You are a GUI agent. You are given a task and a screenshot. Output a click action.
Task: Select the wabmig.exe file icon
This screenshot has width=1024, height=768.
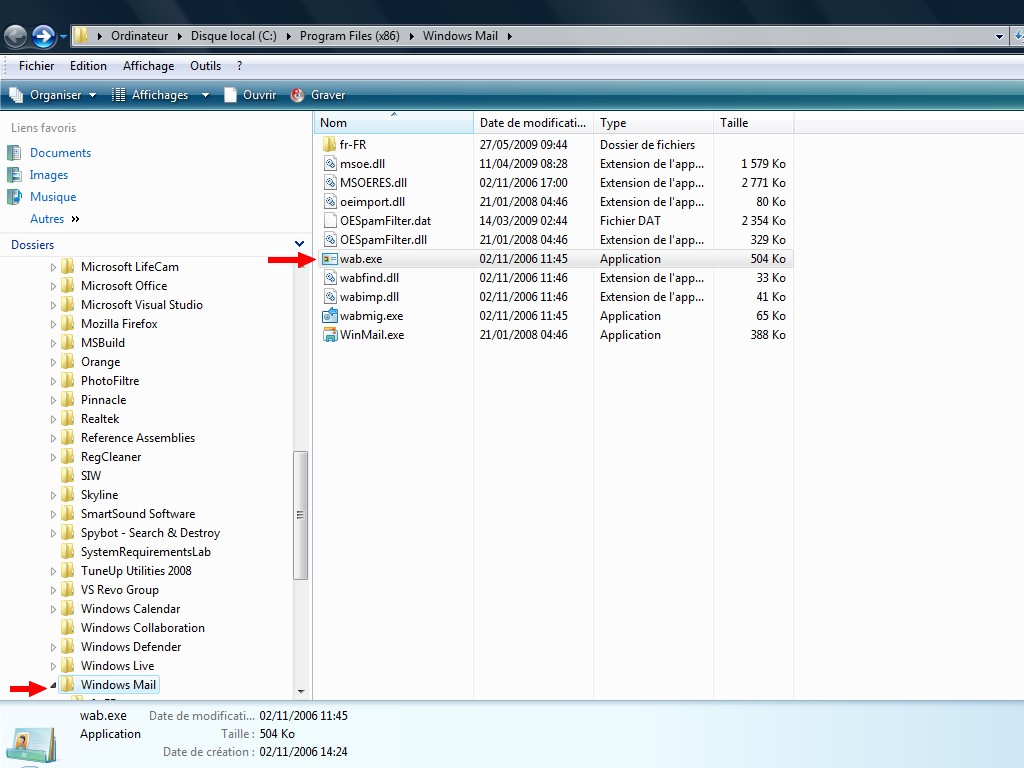click(x=331, y=316)
